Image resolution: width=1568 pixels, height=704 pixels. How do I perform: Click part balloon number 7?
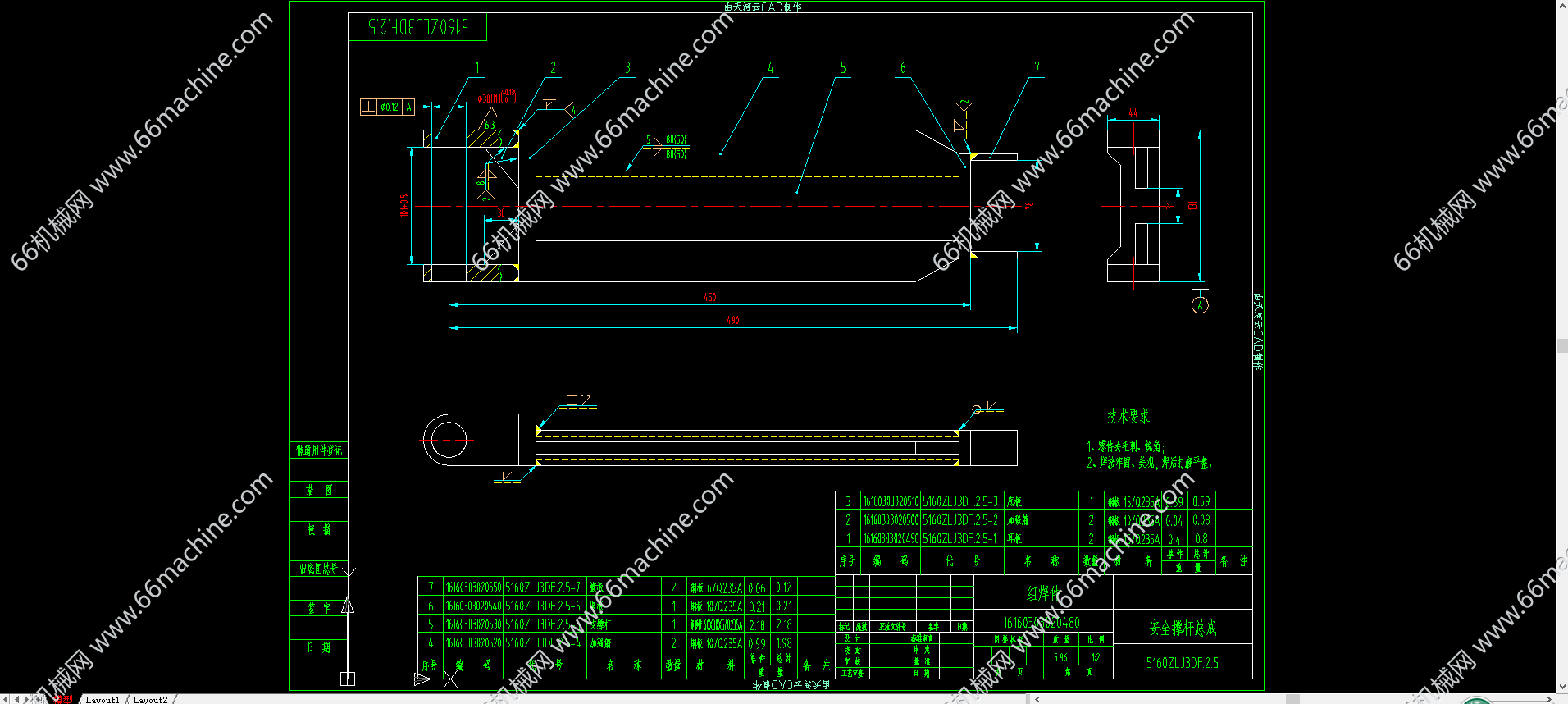(1037, 68)
